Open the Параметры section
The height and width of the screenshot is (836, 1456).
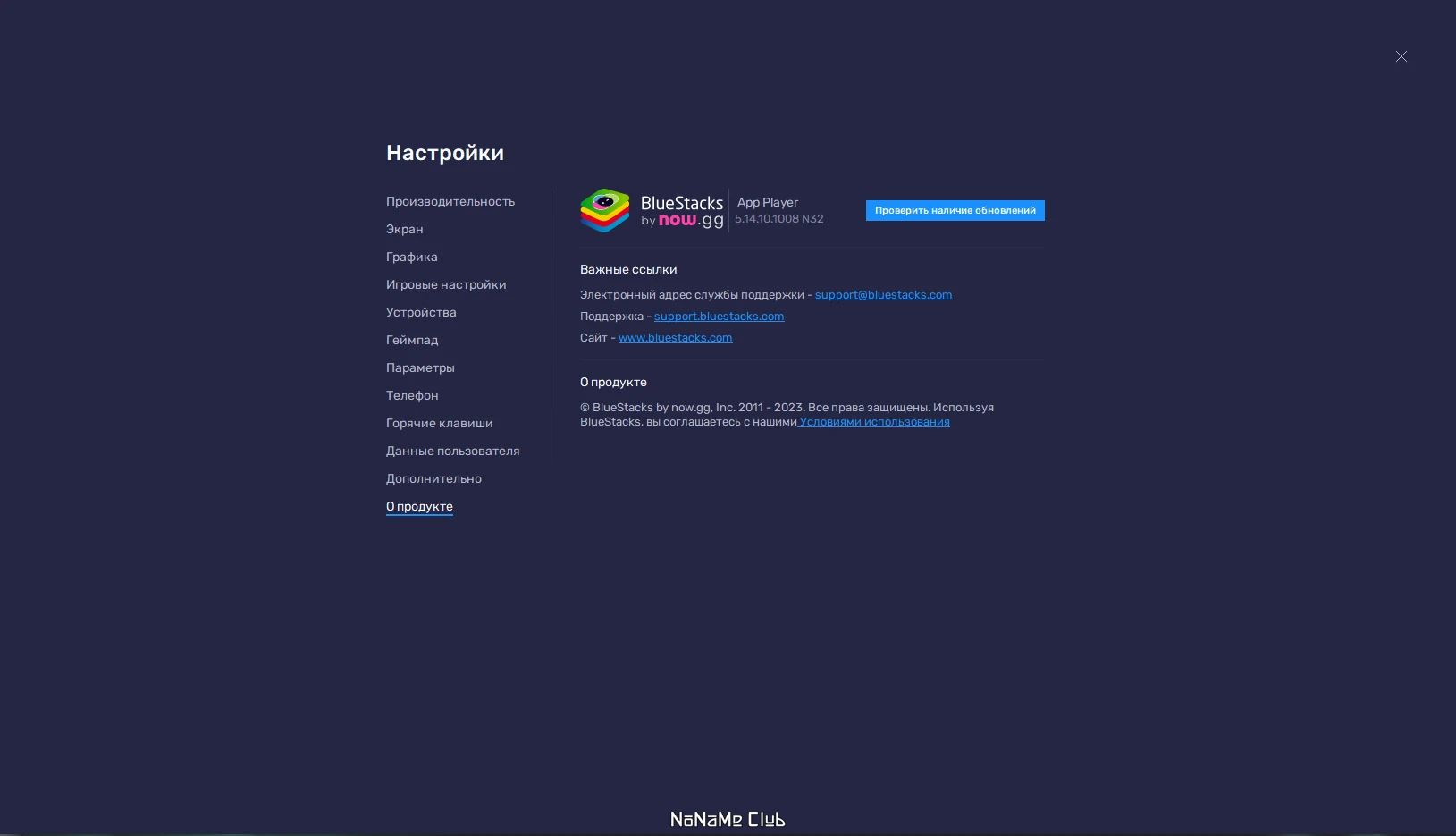pos(420,367)
